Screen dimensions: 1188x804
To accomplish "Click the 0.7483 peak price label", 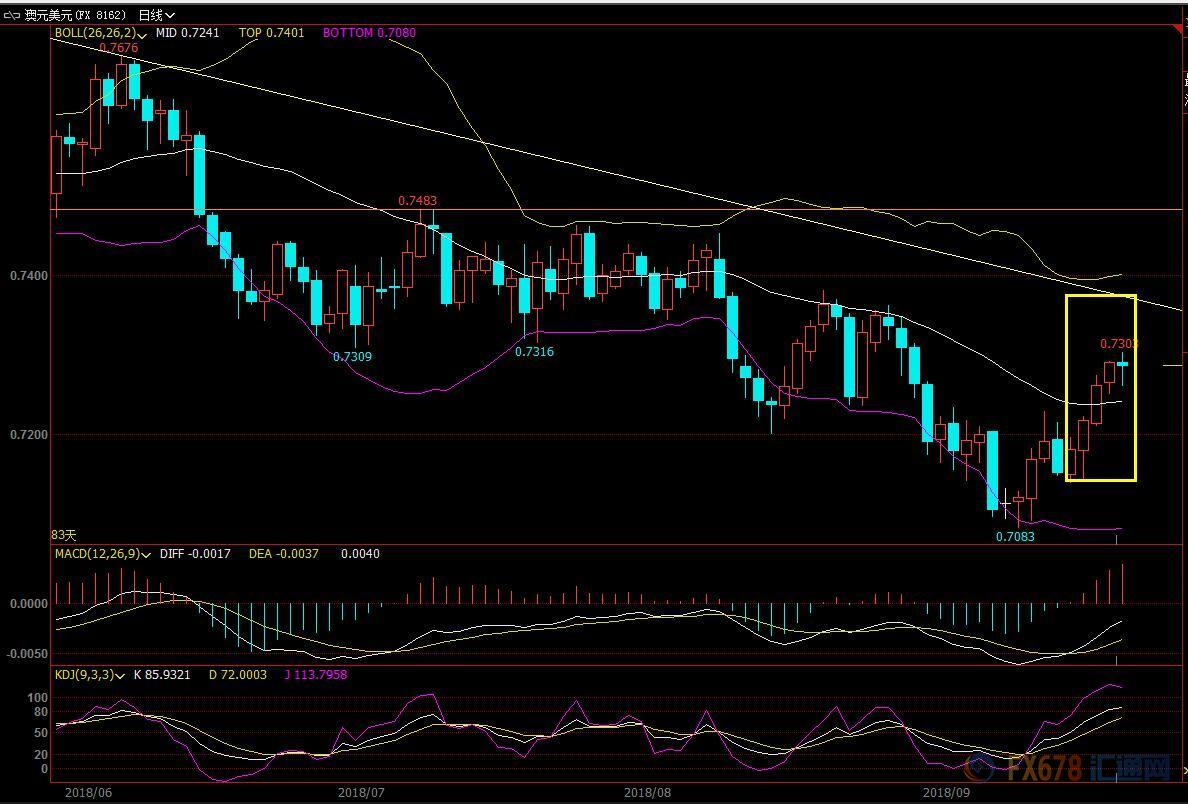I will click(x=417, y=201).
